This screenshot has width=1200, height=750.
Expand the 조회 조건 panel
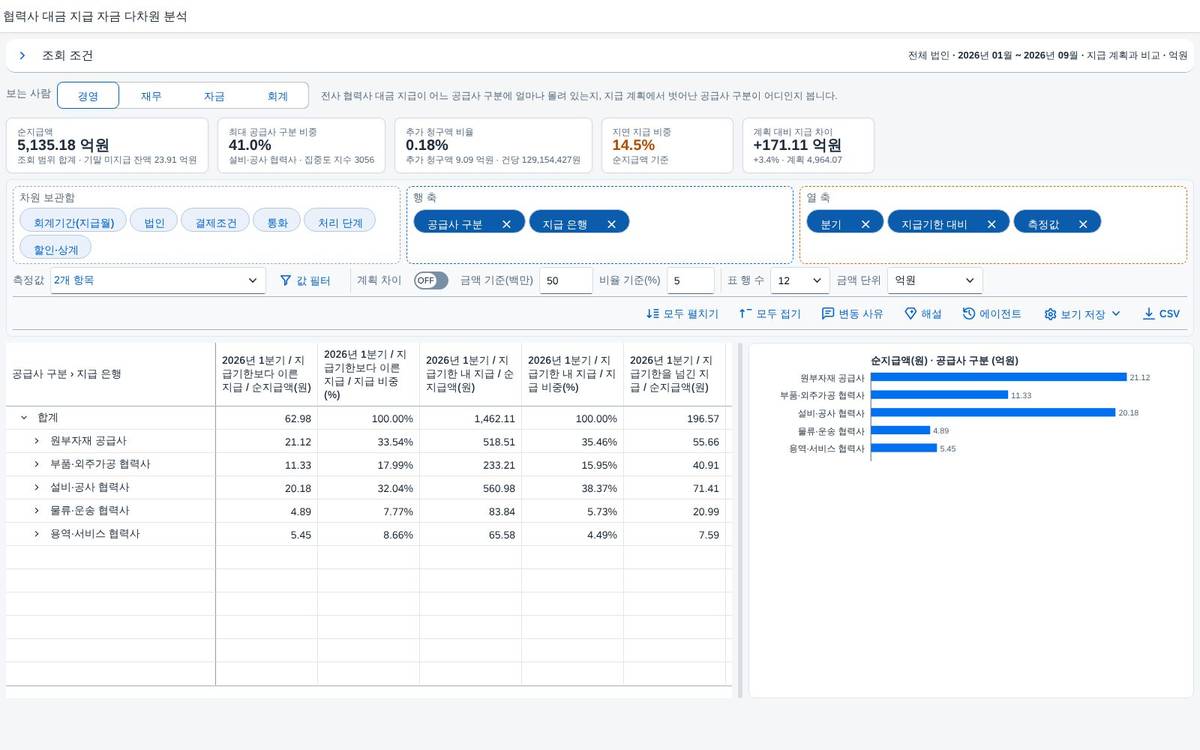pos(22,56)
